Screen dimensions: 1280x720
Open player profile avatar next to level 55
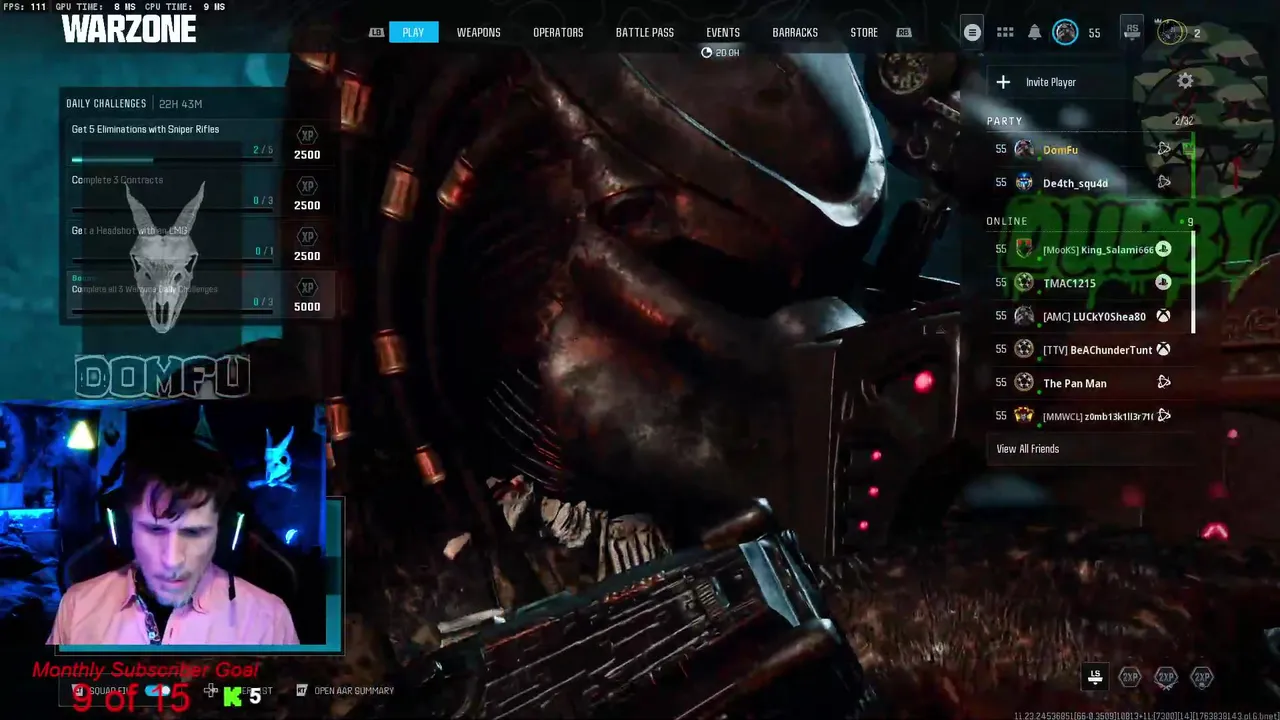click(1066, 32)
